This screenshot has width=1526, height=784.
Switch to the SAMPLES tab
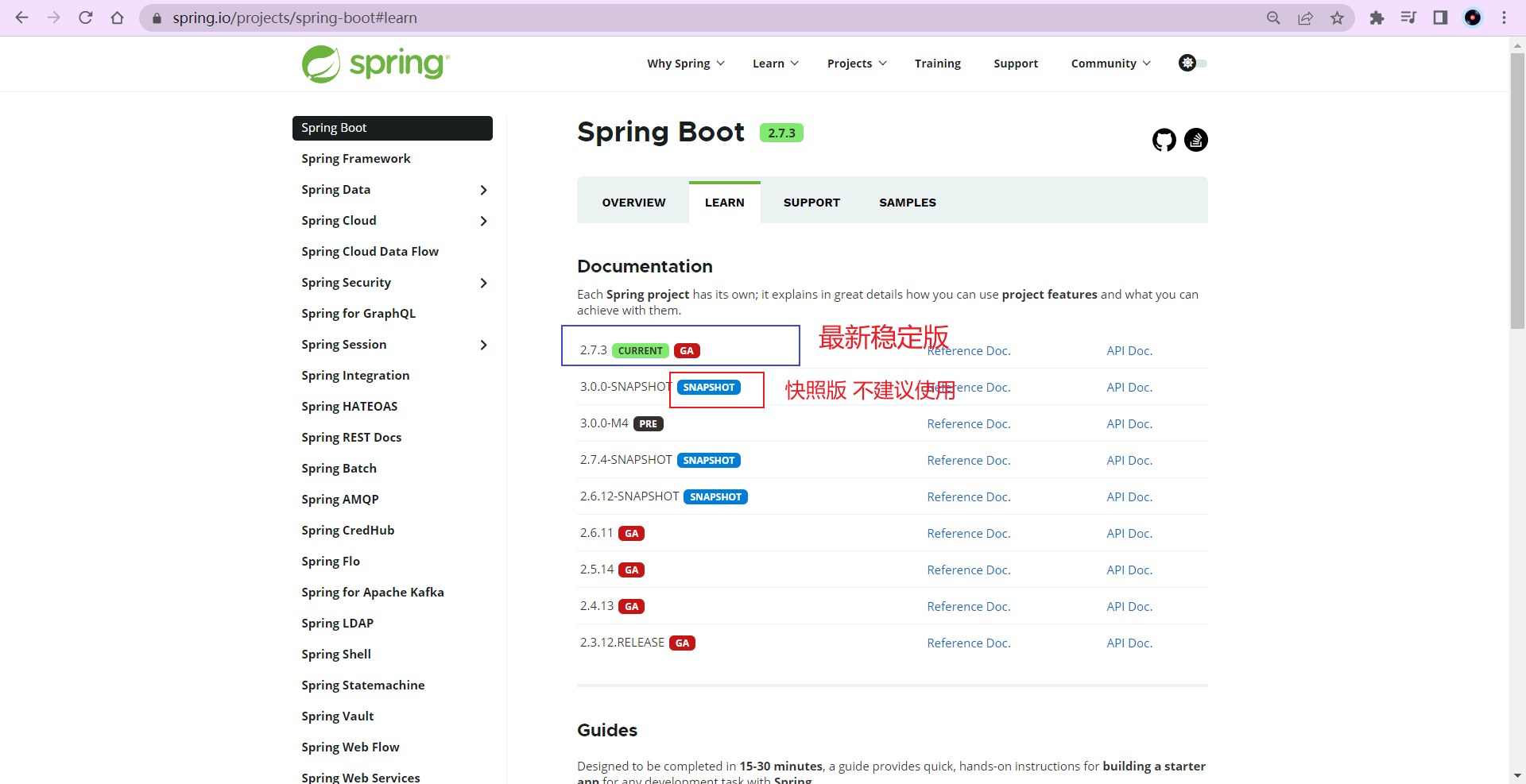[x=908, y=203]
